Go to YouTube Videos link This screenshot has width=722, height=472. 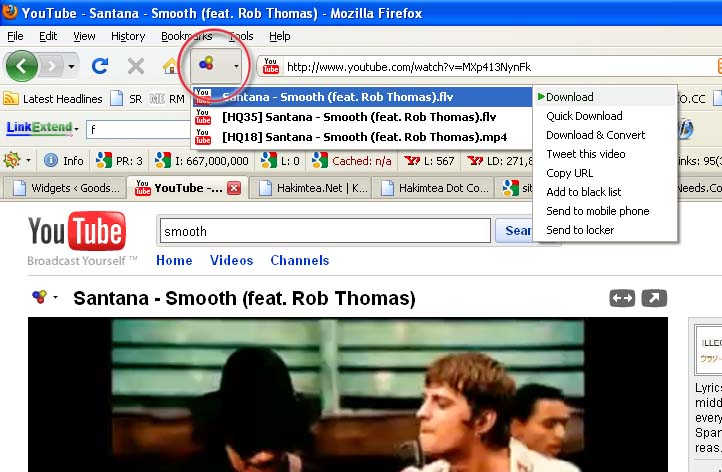point(231,260)
